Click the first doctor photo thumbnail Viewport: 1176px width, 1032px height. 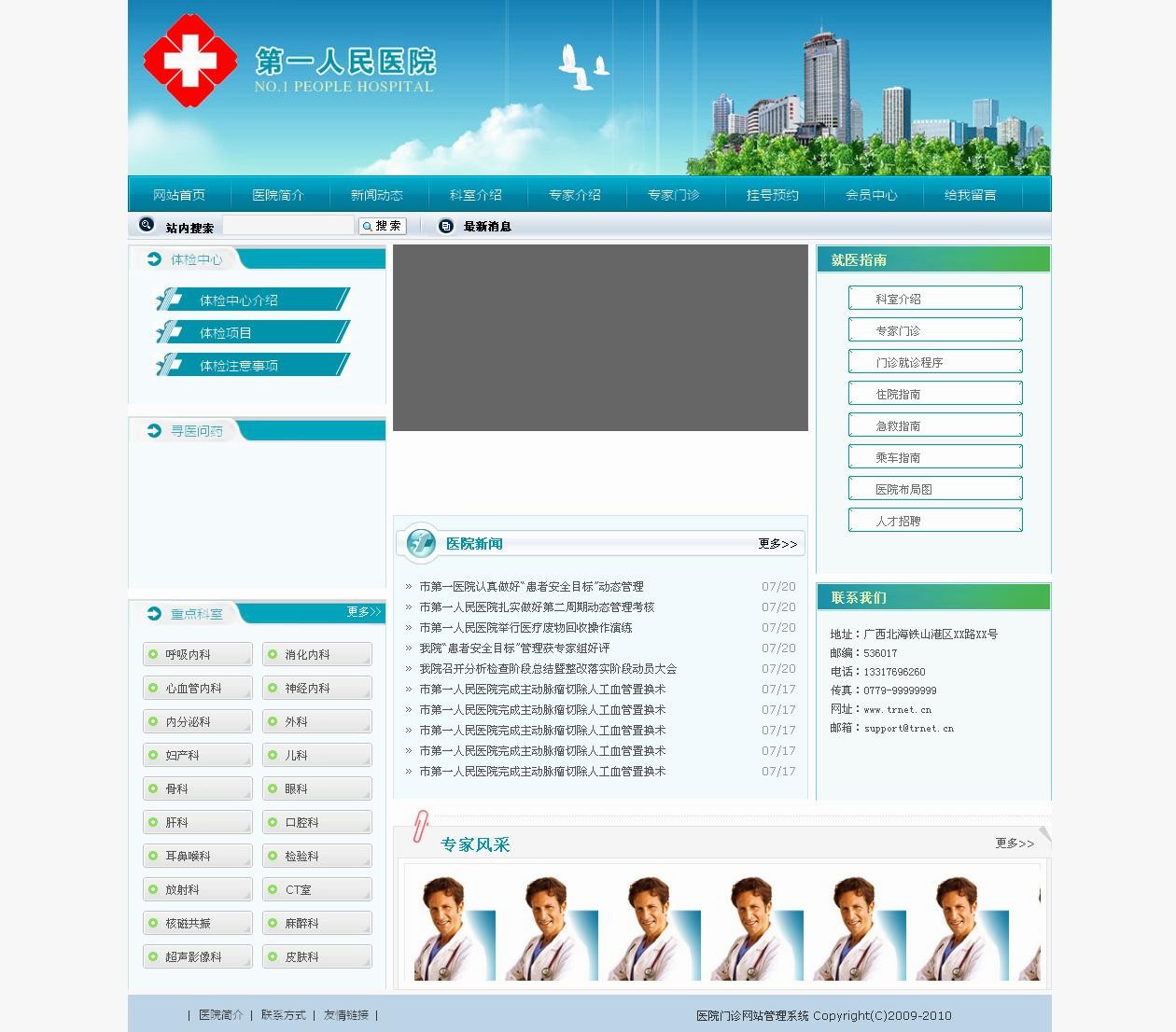pos(455,928)
